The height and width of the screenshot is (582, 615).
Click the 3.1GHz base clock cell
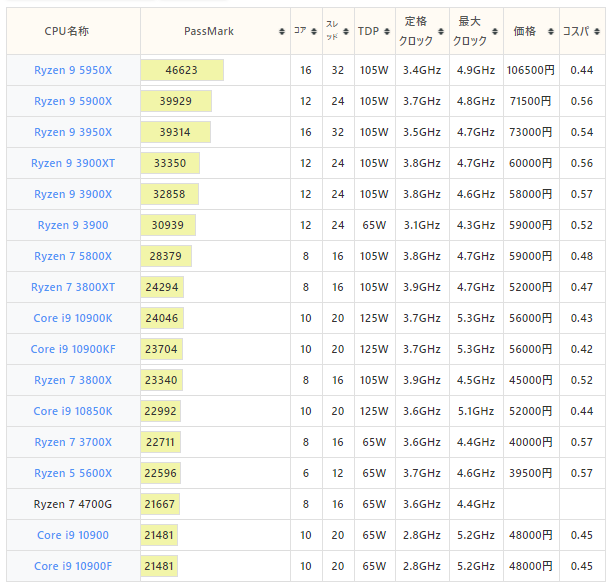click(x=422, y=225)
